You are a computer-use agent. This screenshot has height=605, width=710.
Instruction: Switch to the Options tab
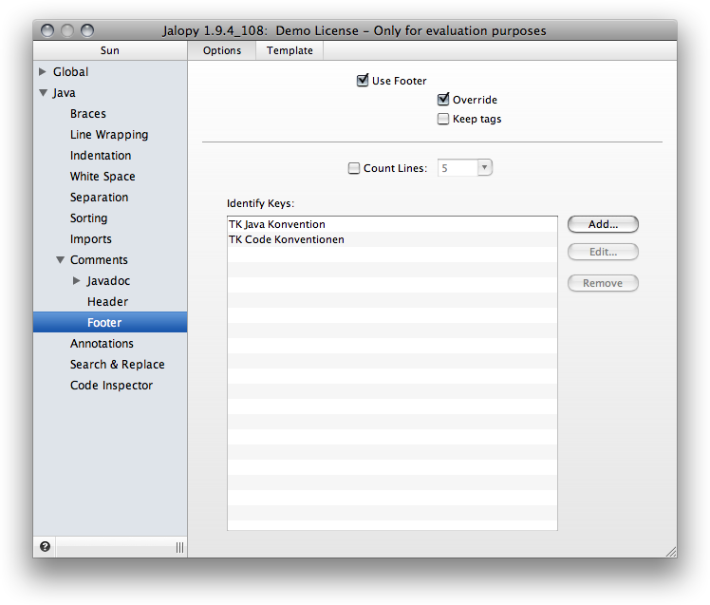[x=222, y=50]
